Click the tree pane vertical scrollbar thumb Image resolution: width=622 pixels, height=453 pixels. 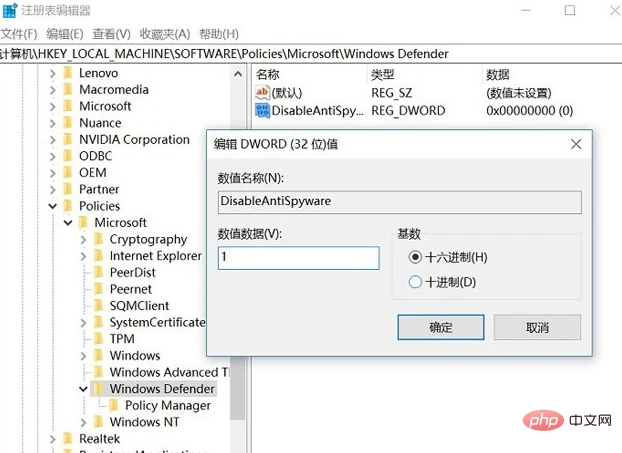pos(238,387)
